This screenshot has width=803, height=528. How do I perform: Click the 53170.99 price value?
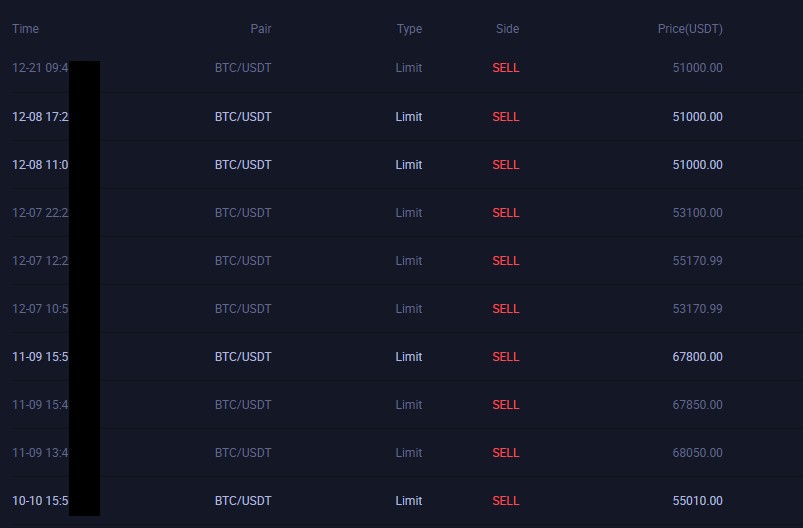tap(698, 309)
